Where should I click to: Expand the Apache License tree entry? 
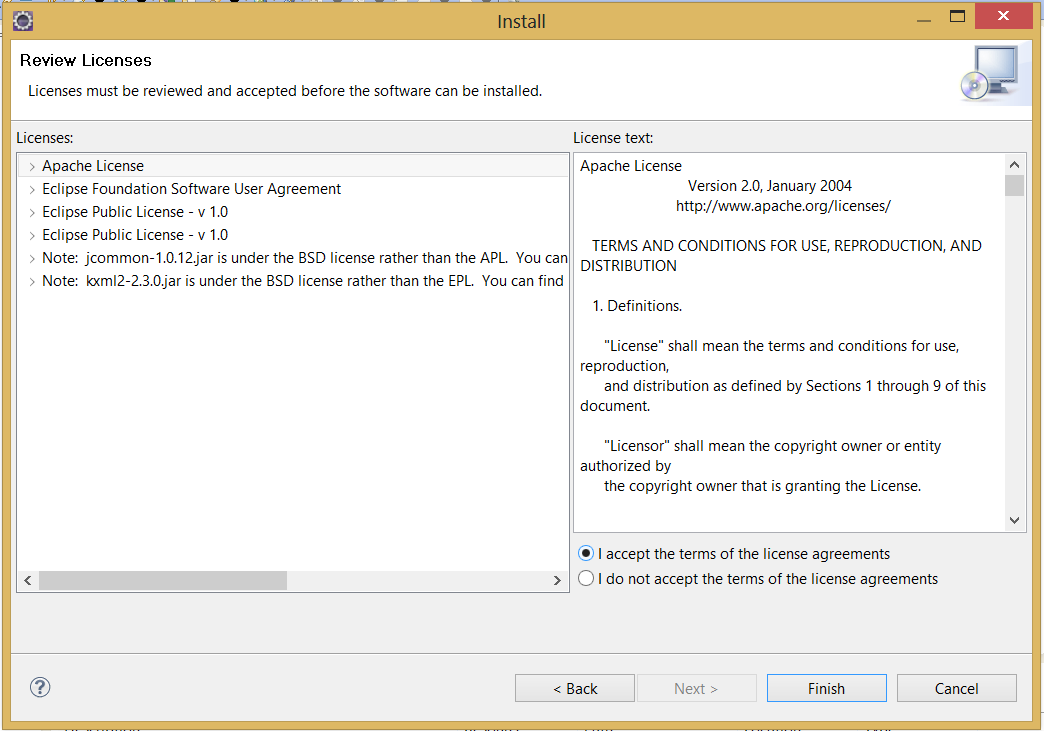tap(32, 167)
